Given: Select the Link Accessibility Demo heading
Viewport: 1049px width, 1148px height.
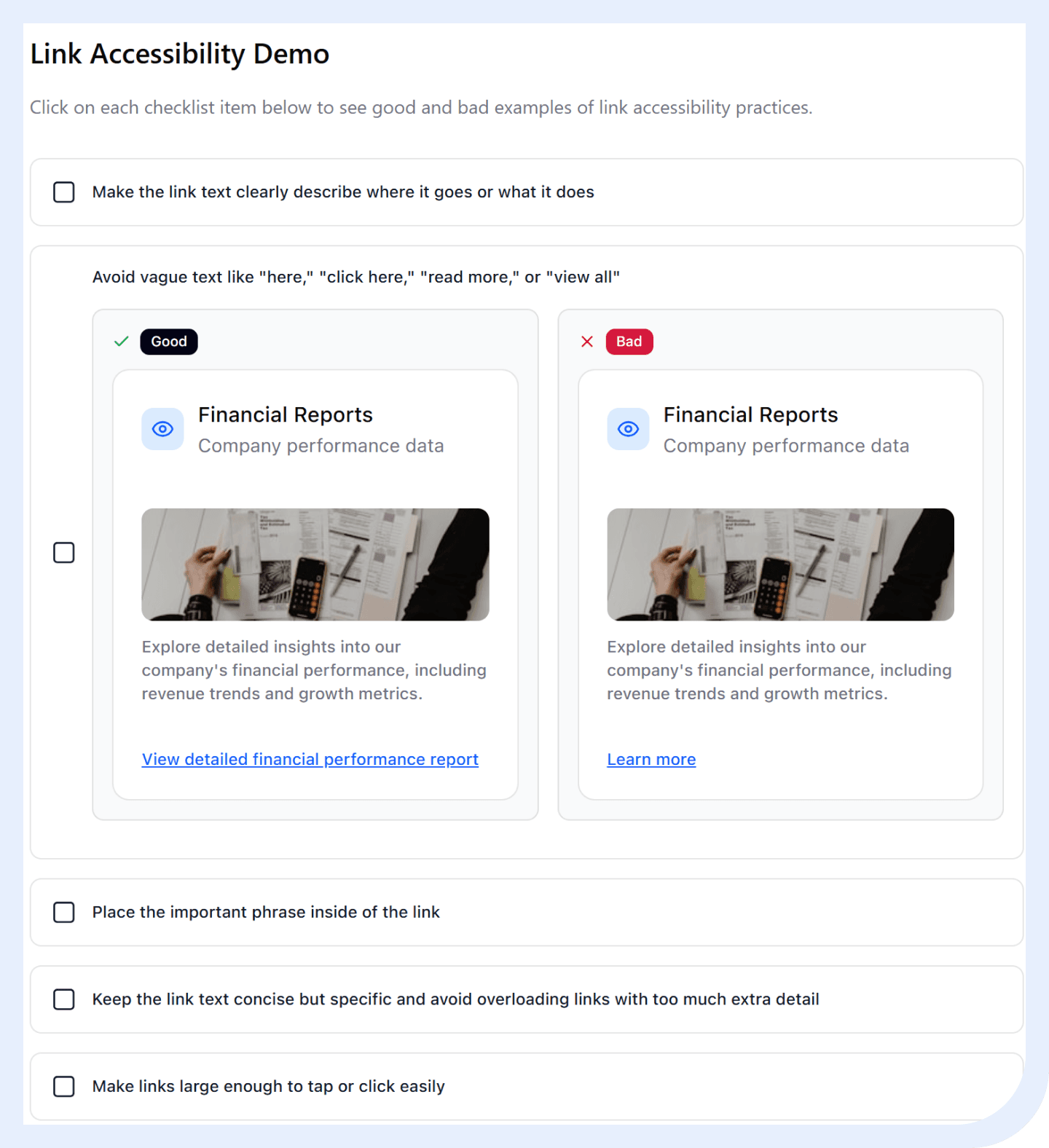Looking at the screenshot, I should coord(178,53).
